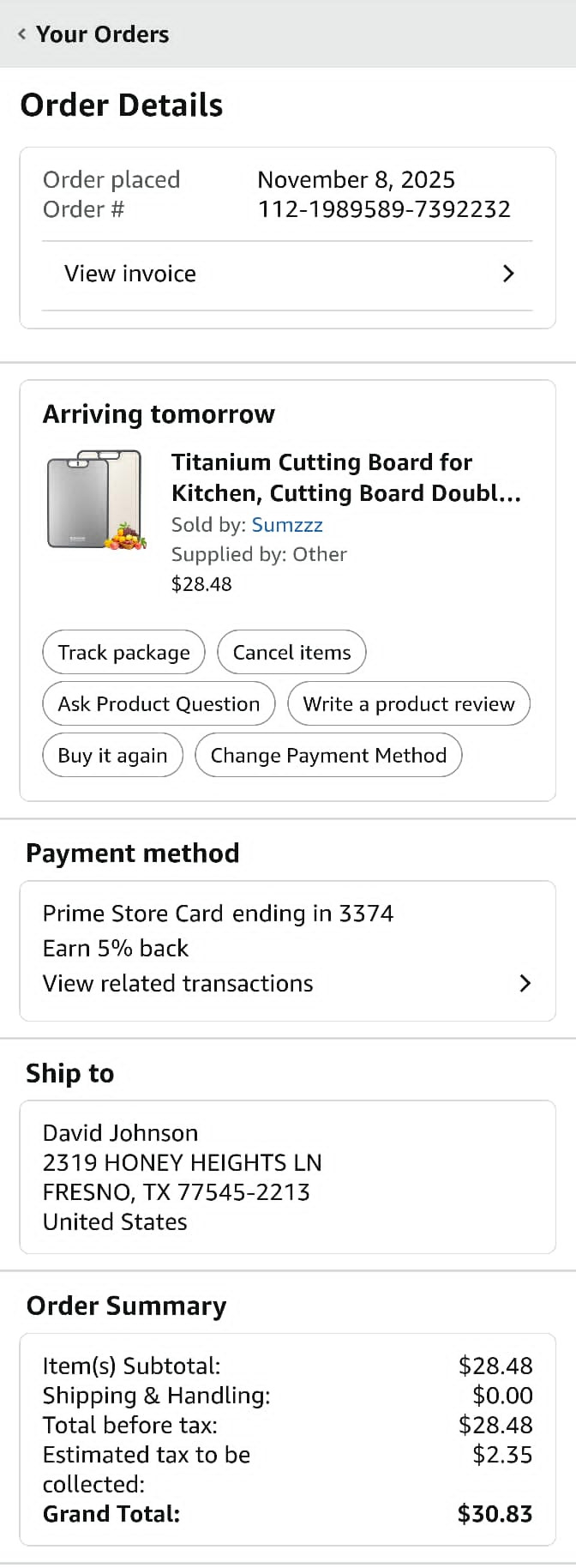Screen dimensions: 576x1568
Task: Tap the Arriving tomorrow heading
Action: (x=159, y=414)
